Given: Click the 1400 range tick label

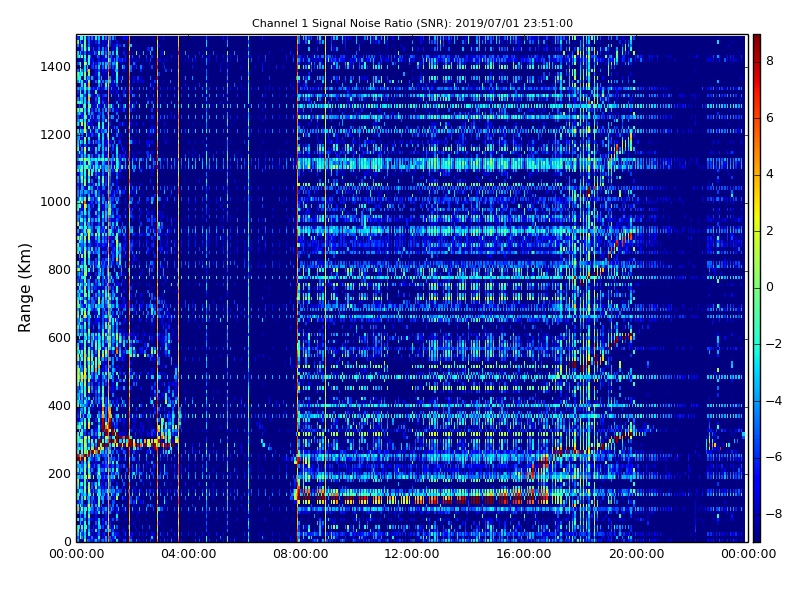Looking at the screenshot, I should [56, 67].
